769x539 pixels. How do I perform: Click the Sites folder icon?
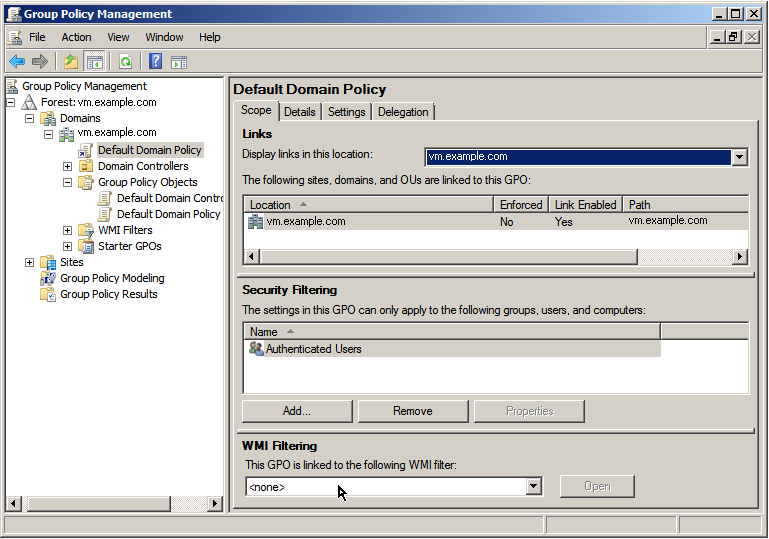(48, 262)
